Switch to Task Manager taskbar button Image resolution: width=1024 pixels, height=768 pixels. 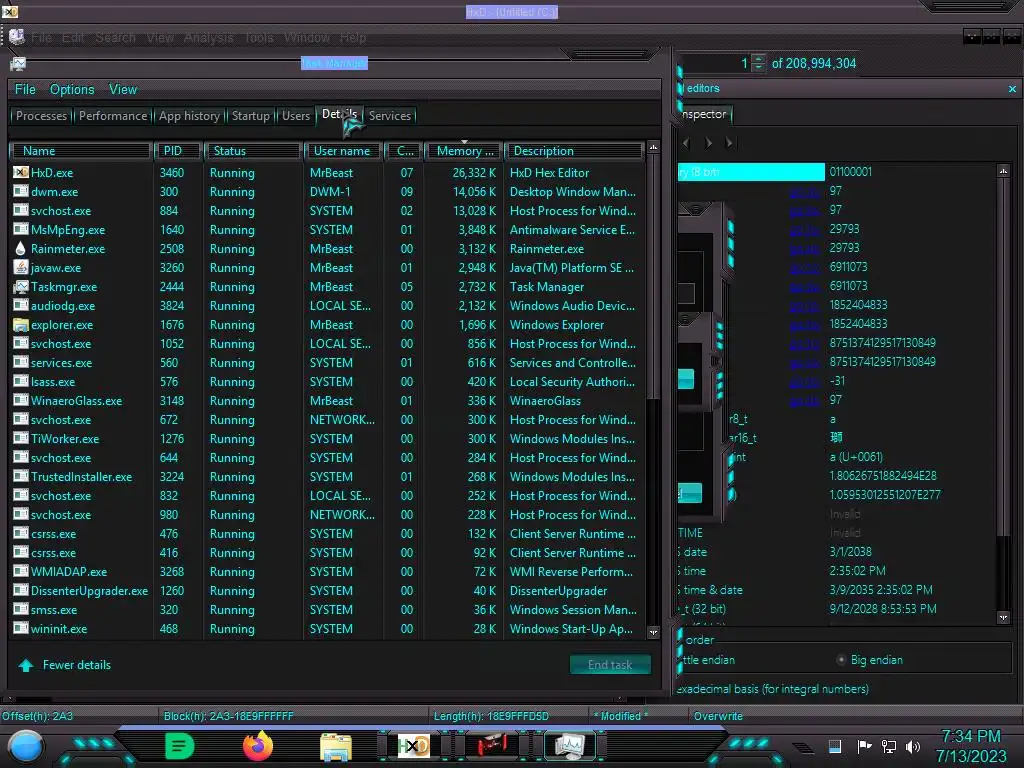click(569, 746)
